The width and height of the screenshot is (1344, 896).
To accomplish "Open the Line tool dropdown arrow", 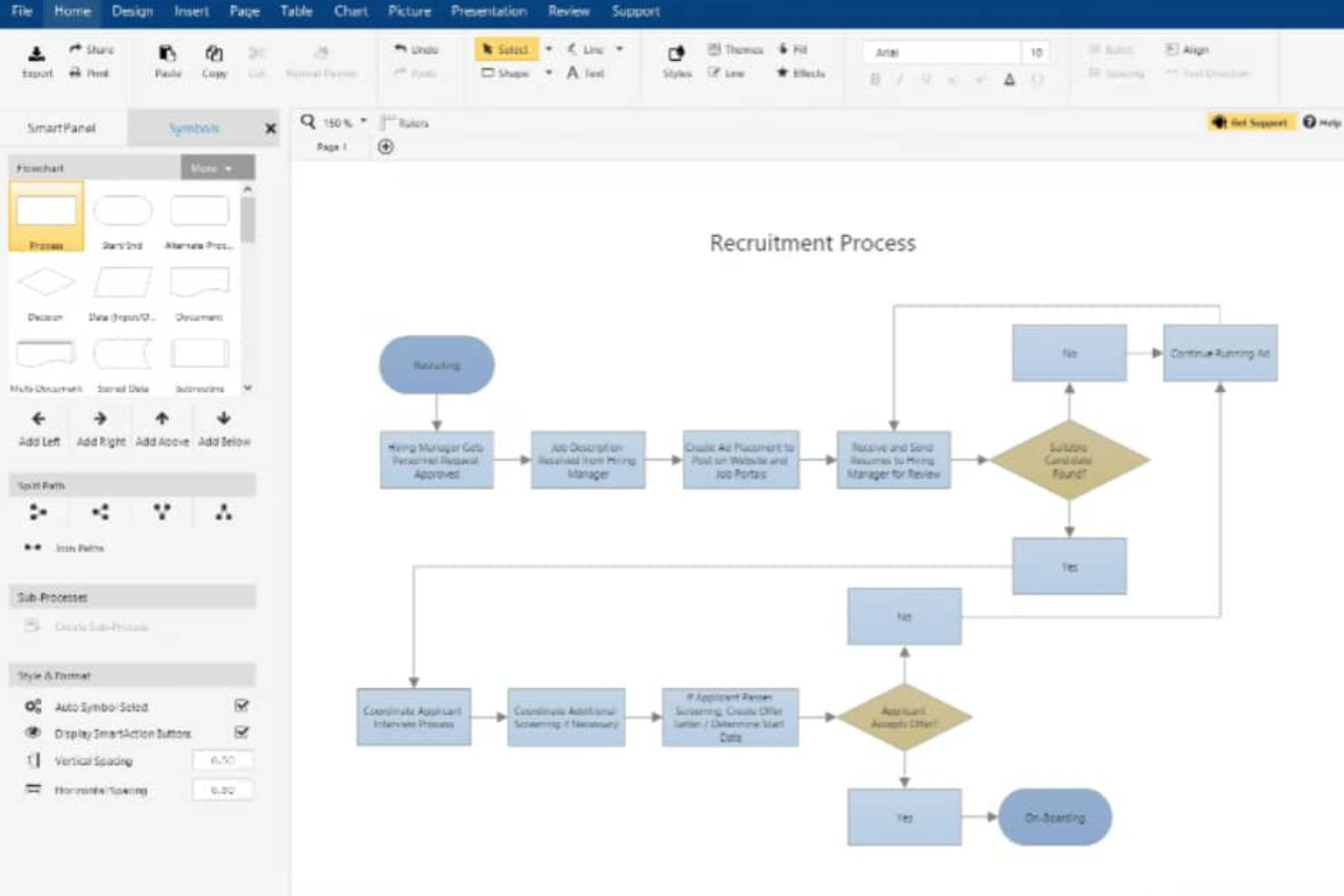I will (619, 49).
